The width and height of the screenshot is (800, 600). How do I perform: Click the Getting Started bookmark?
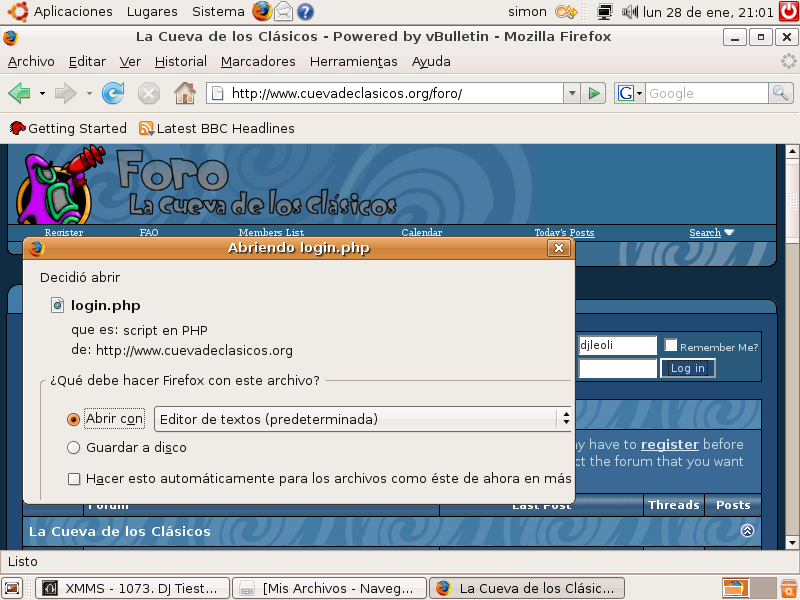click(68, 129)
